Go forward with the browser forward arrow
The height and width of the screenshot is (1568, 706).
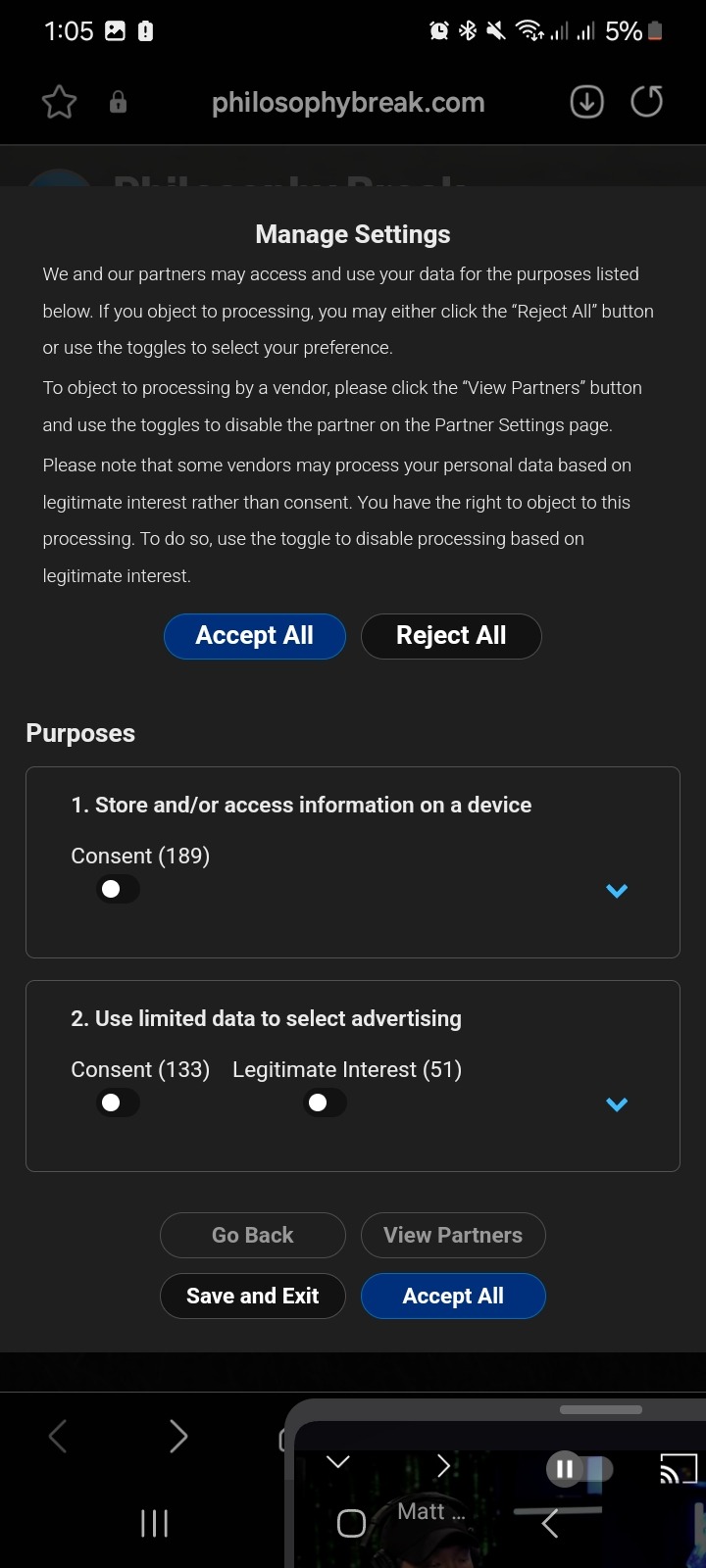coord(177,1437)
